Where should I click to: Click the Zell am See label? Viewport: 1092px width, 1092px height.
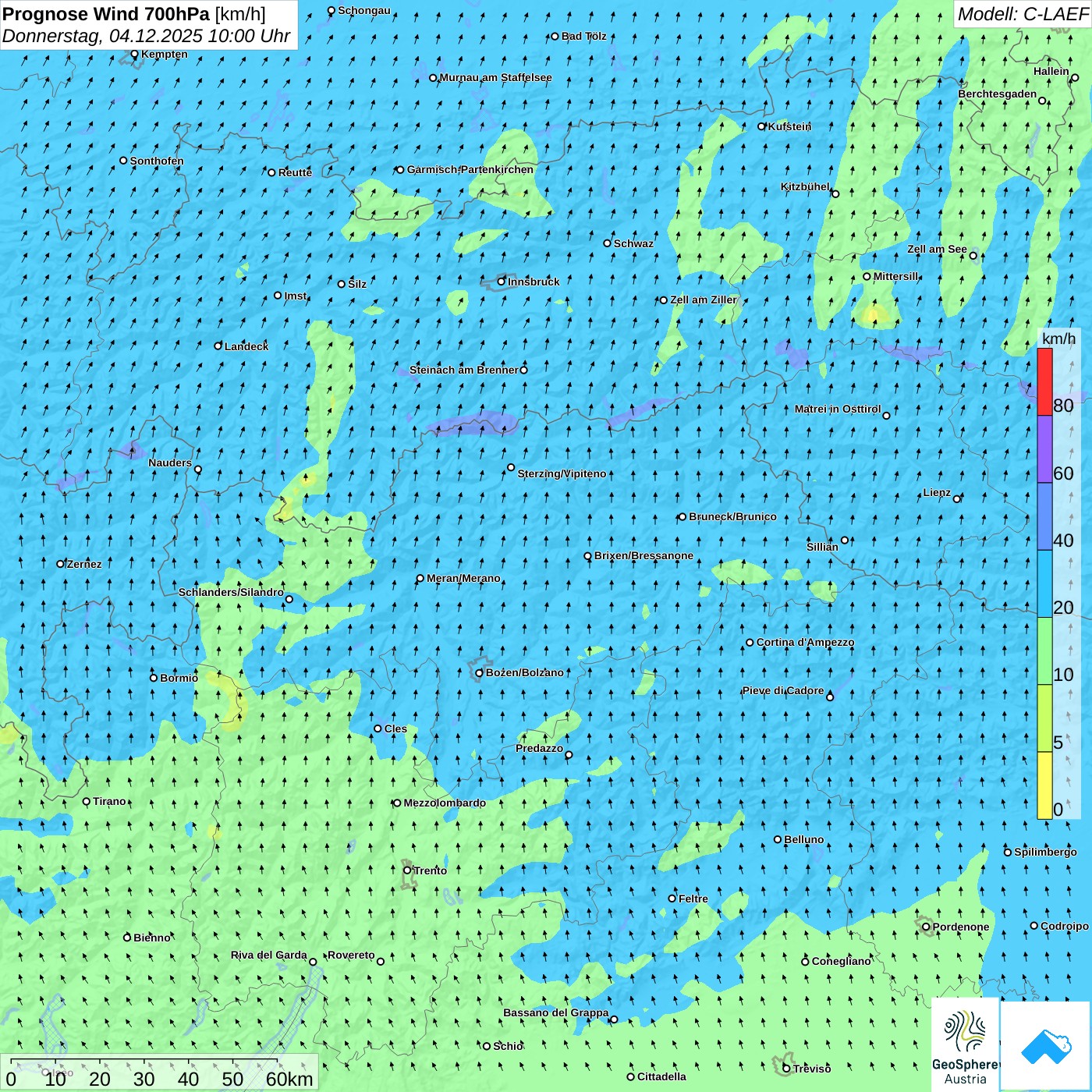(937, 249)
